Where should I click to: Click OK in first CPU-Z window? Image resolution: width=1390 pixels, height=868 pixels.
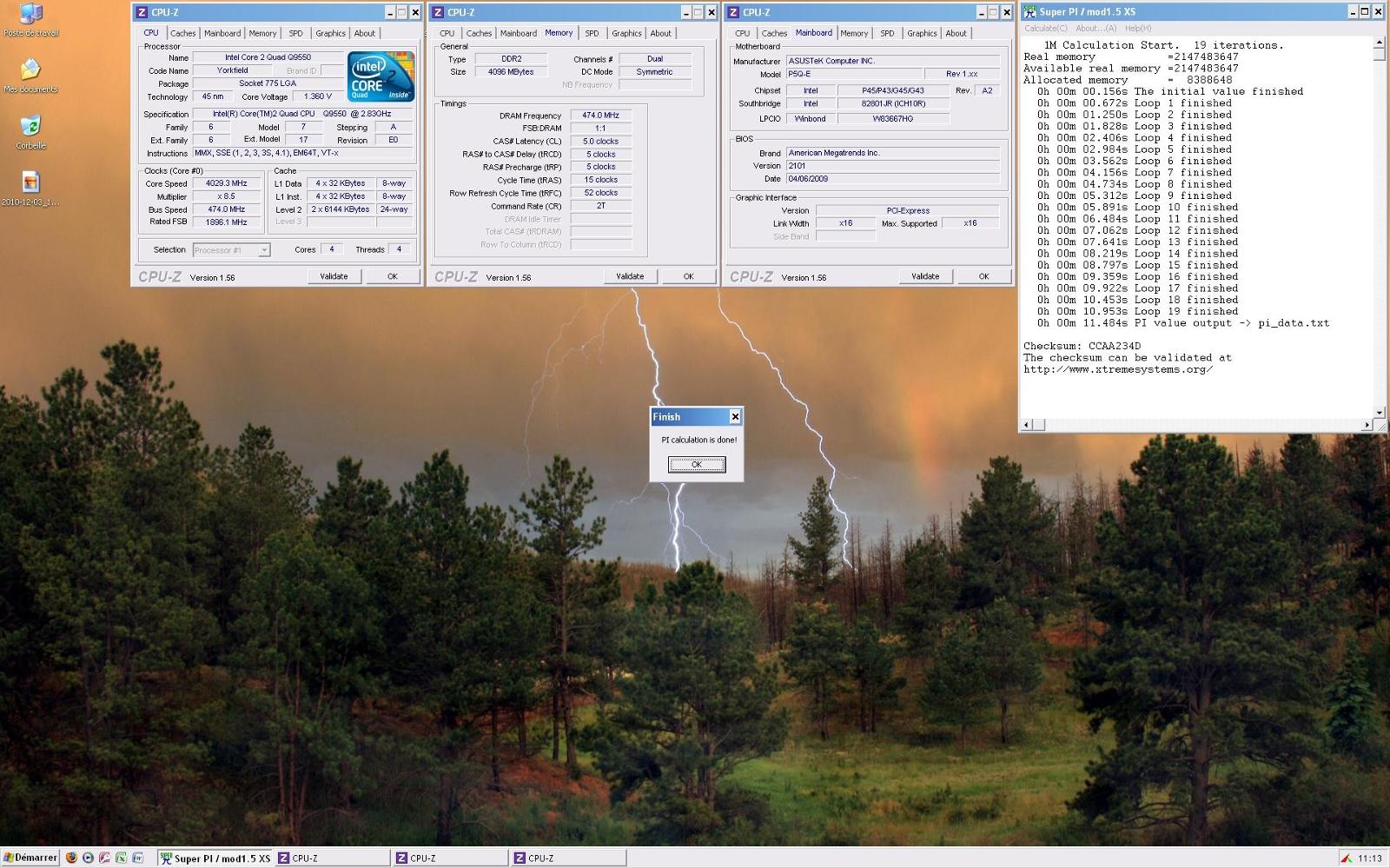pos(393,276)
